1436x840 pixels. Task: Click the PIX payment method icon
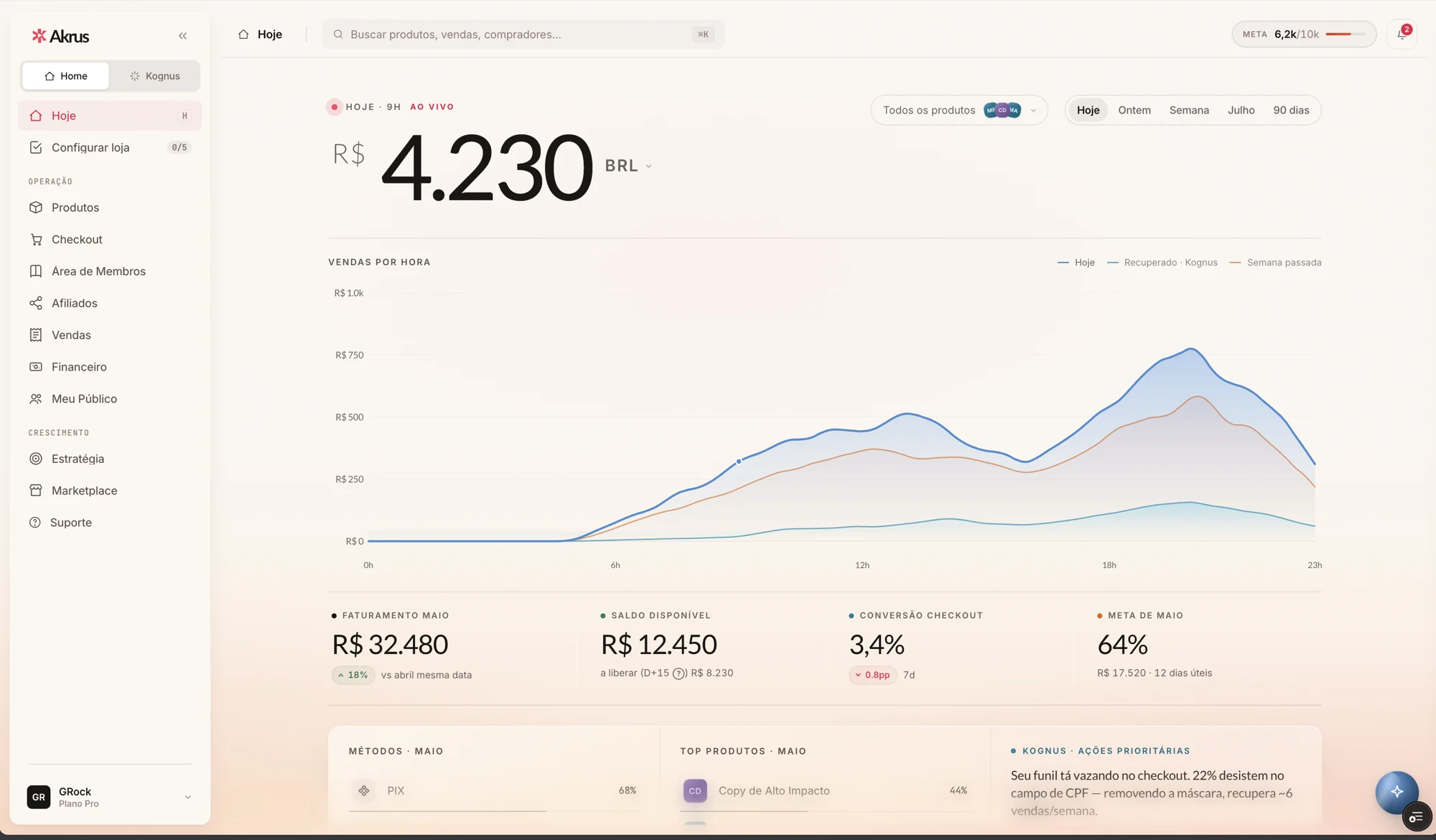click(364, 790)
